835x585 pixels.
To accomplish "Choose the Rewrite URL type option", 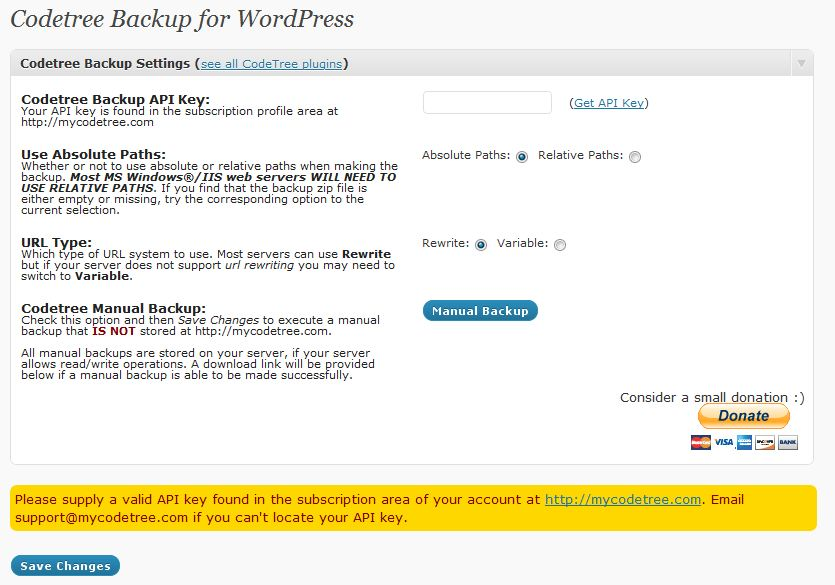I will [481, 244].
